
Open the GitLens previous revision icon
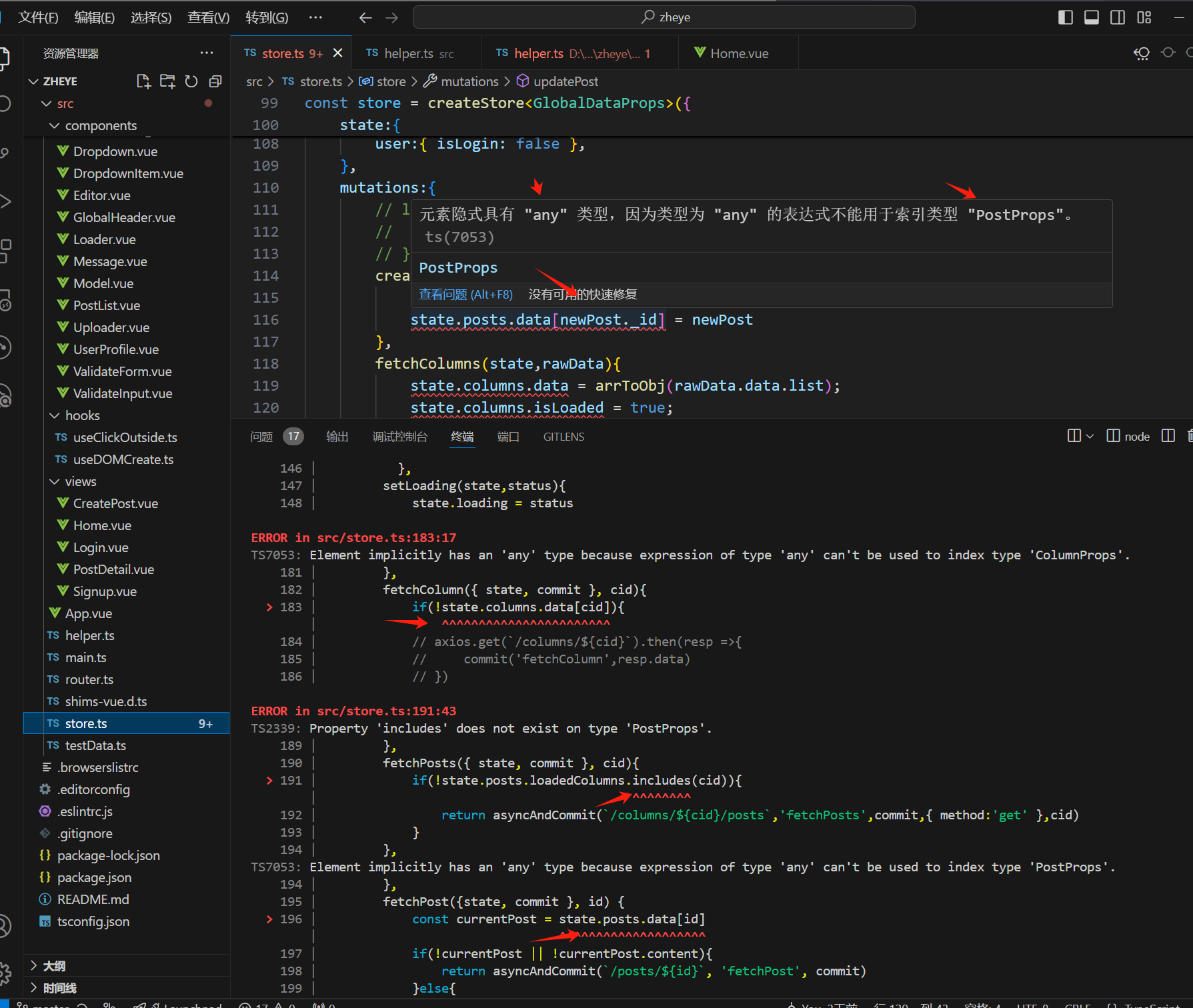click(1142, 53)
